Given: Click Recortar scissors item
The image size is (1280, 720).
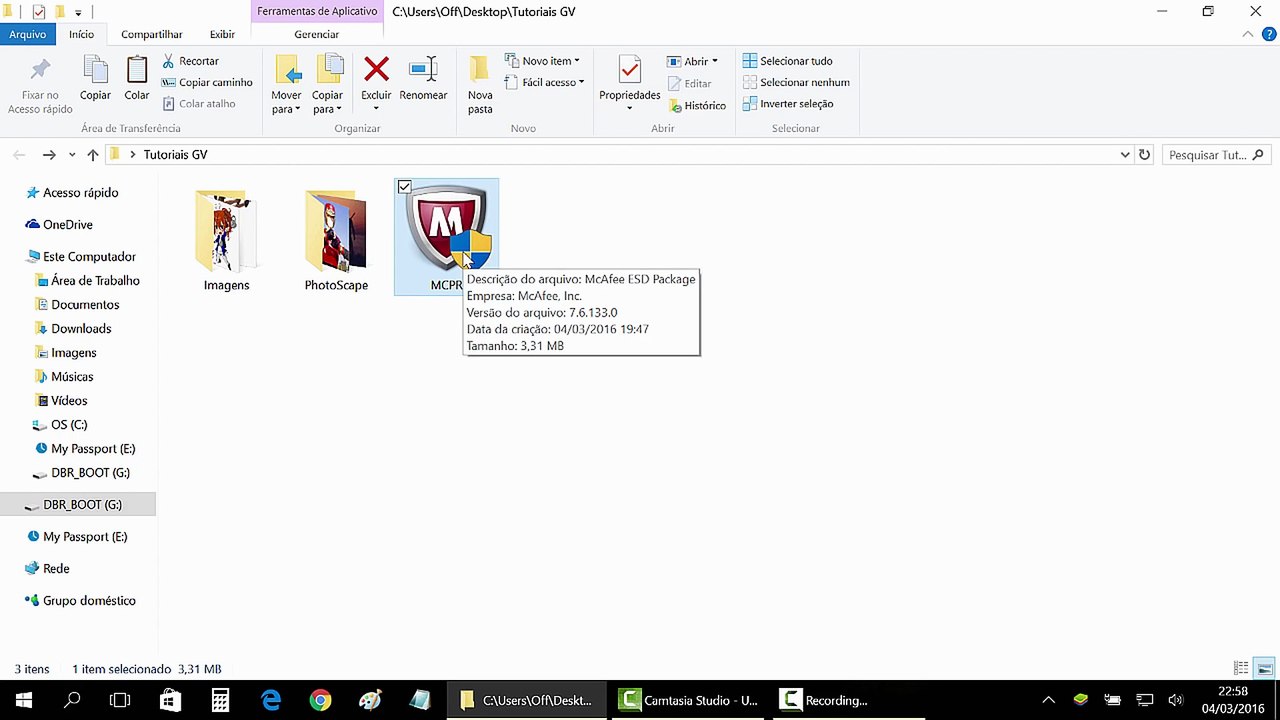Looking at the screenshot, I should [191, 61].
